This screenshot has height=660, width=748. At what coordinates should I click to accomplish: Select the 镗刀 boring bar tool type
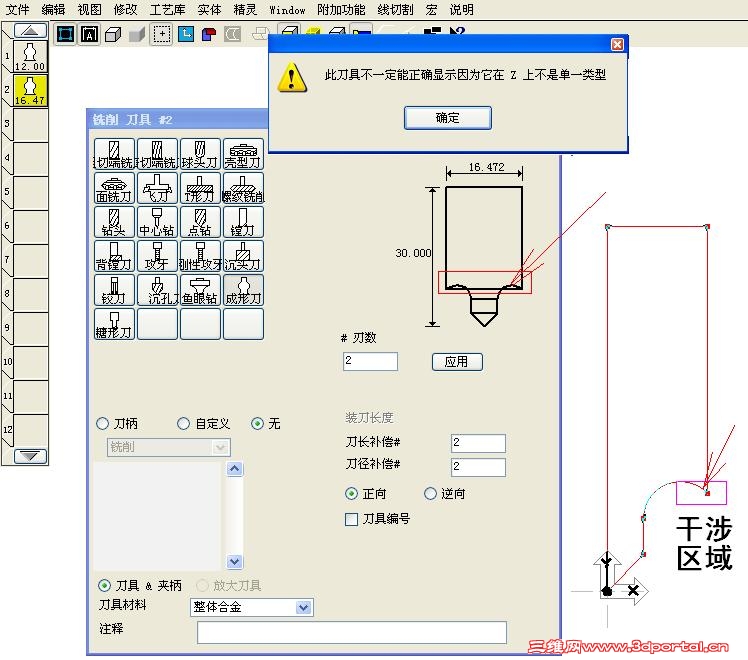243,222
